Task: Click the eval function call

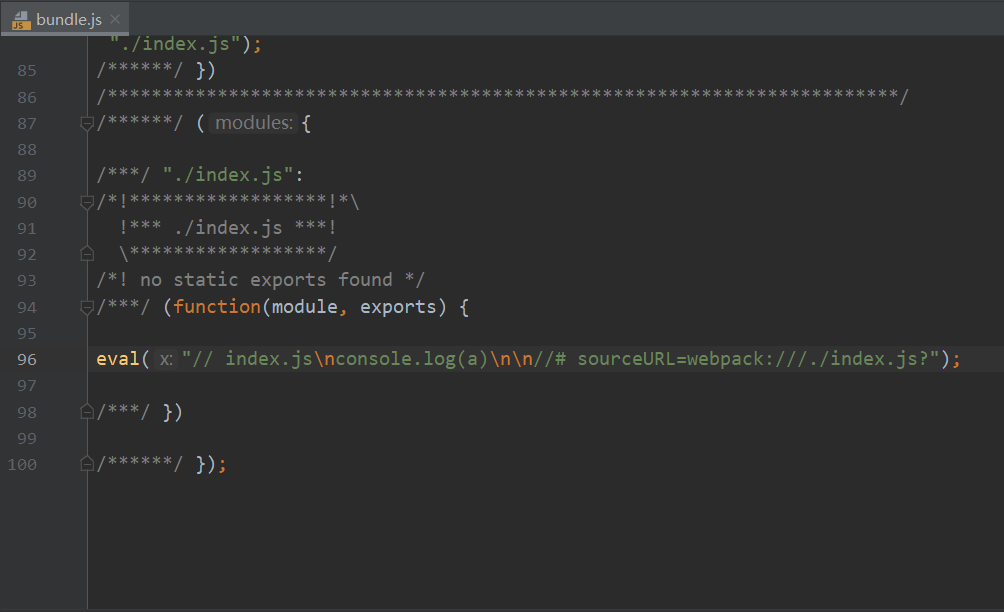Action: [118, 358]
